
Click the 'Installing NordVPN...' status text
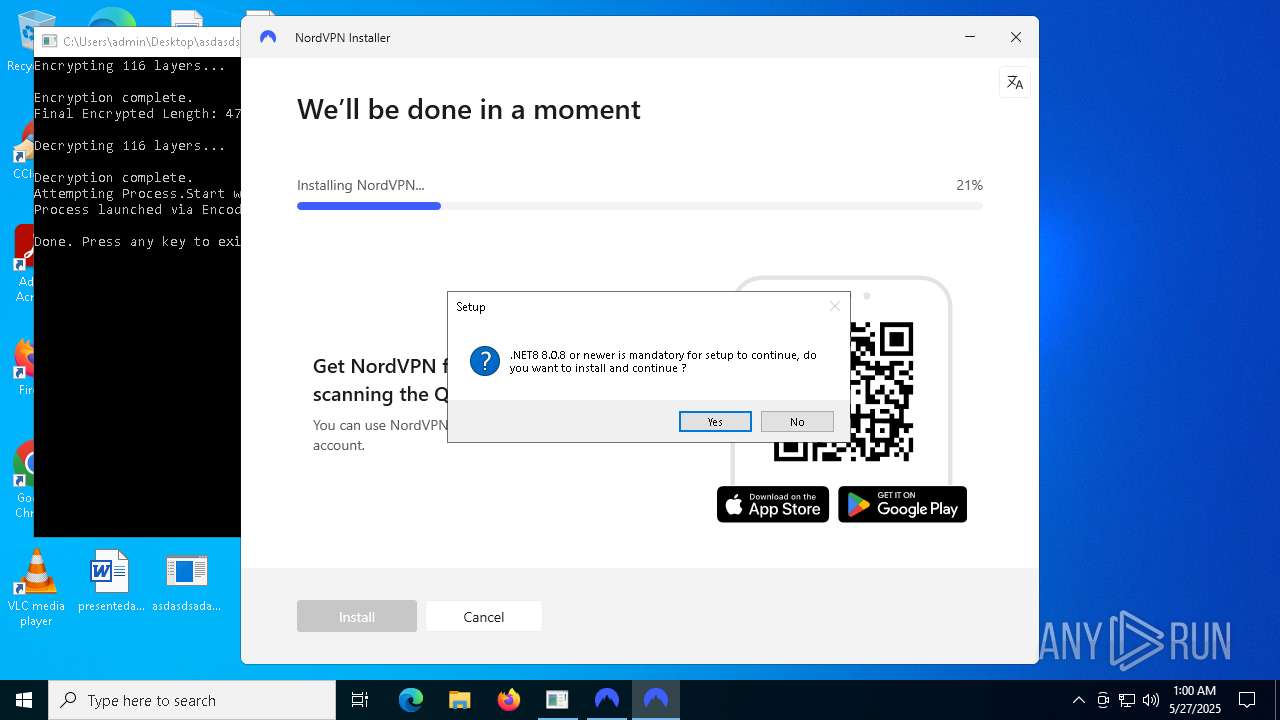[x=360, y=185]
